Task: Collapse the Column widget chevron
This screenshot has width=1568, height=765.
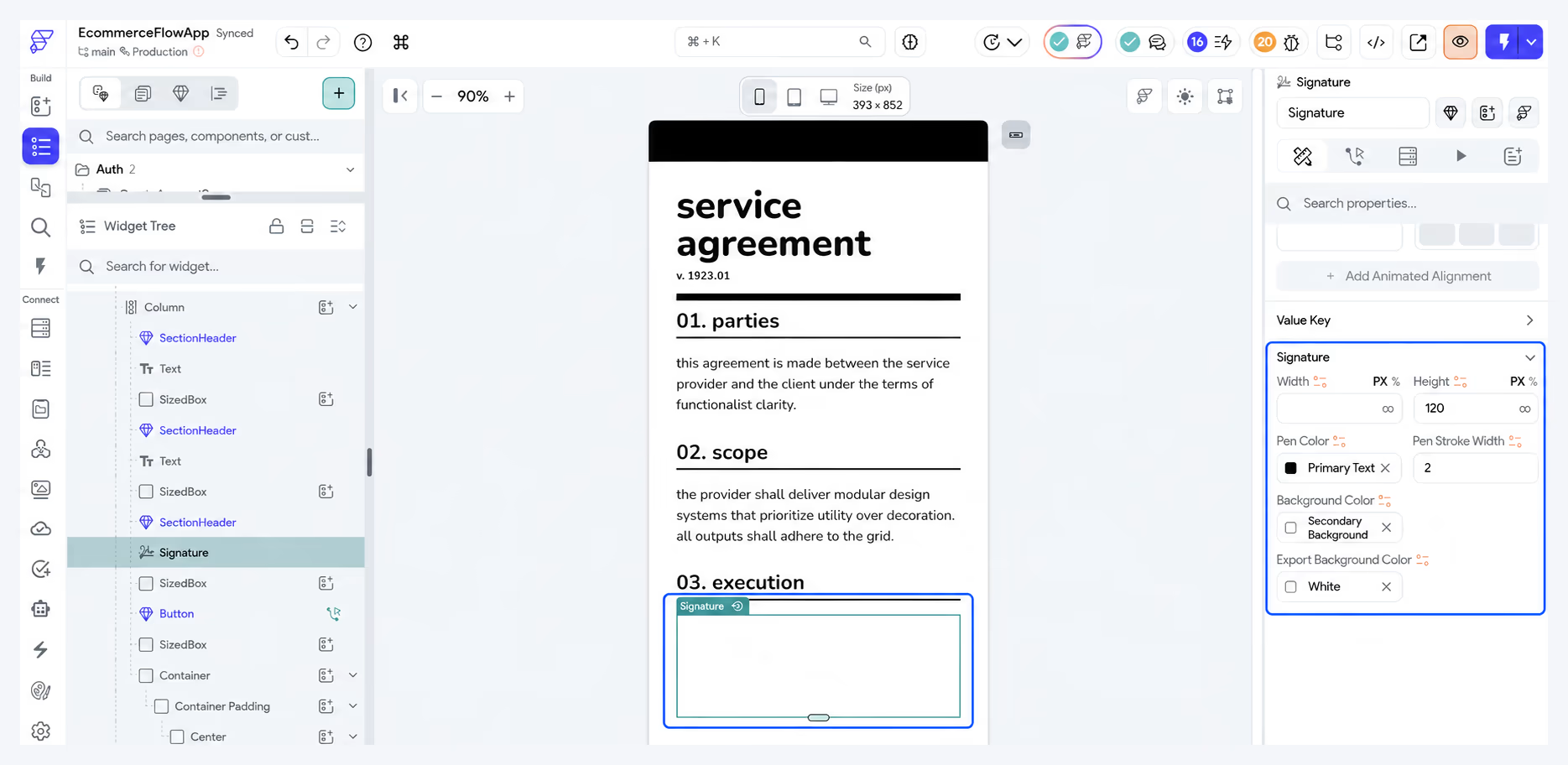Action: coord(353,307)
